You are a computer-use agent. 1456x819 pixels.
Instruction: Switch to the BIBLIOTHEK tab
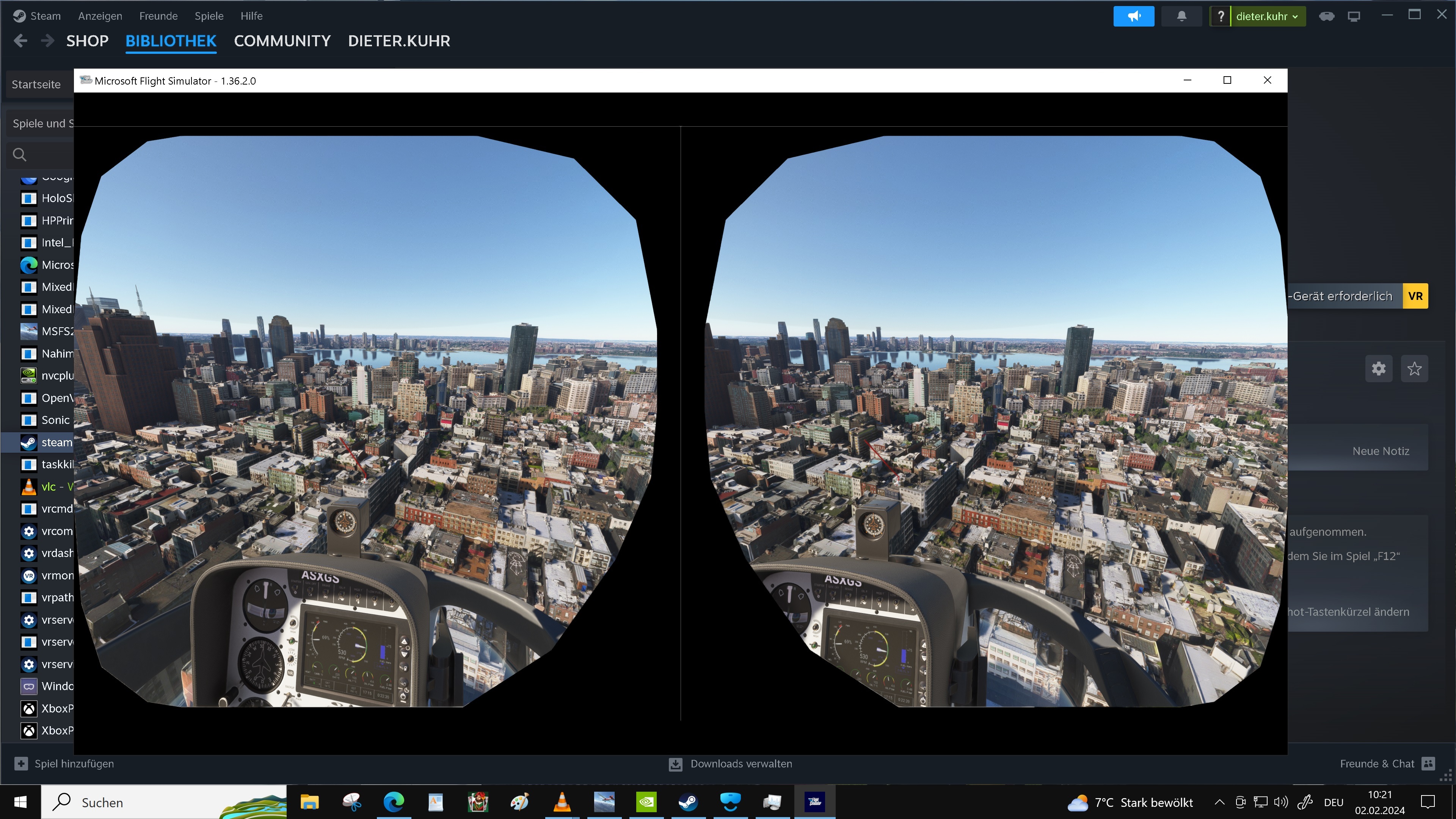171,41
